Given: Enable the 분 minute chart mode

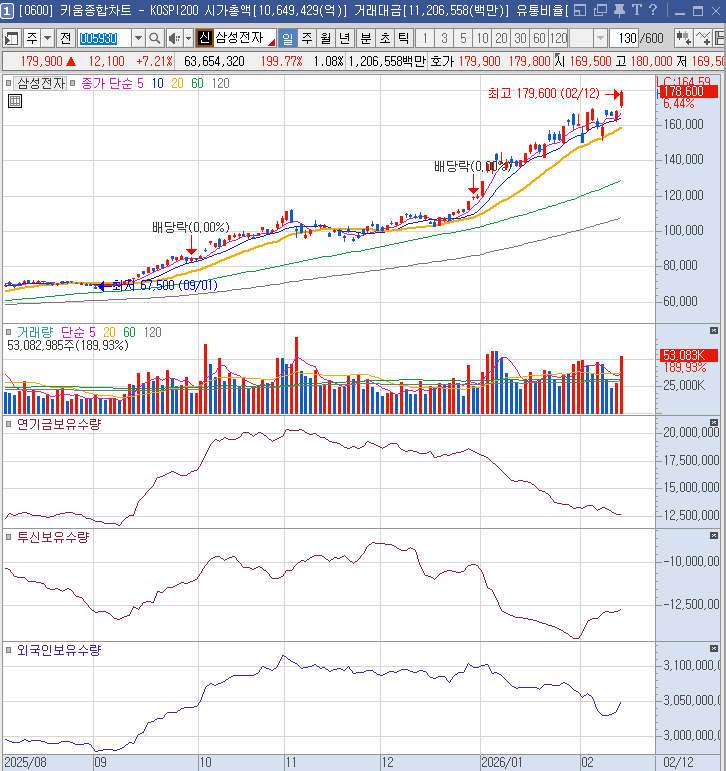Looking at the screenshot, I should point(364,38).
